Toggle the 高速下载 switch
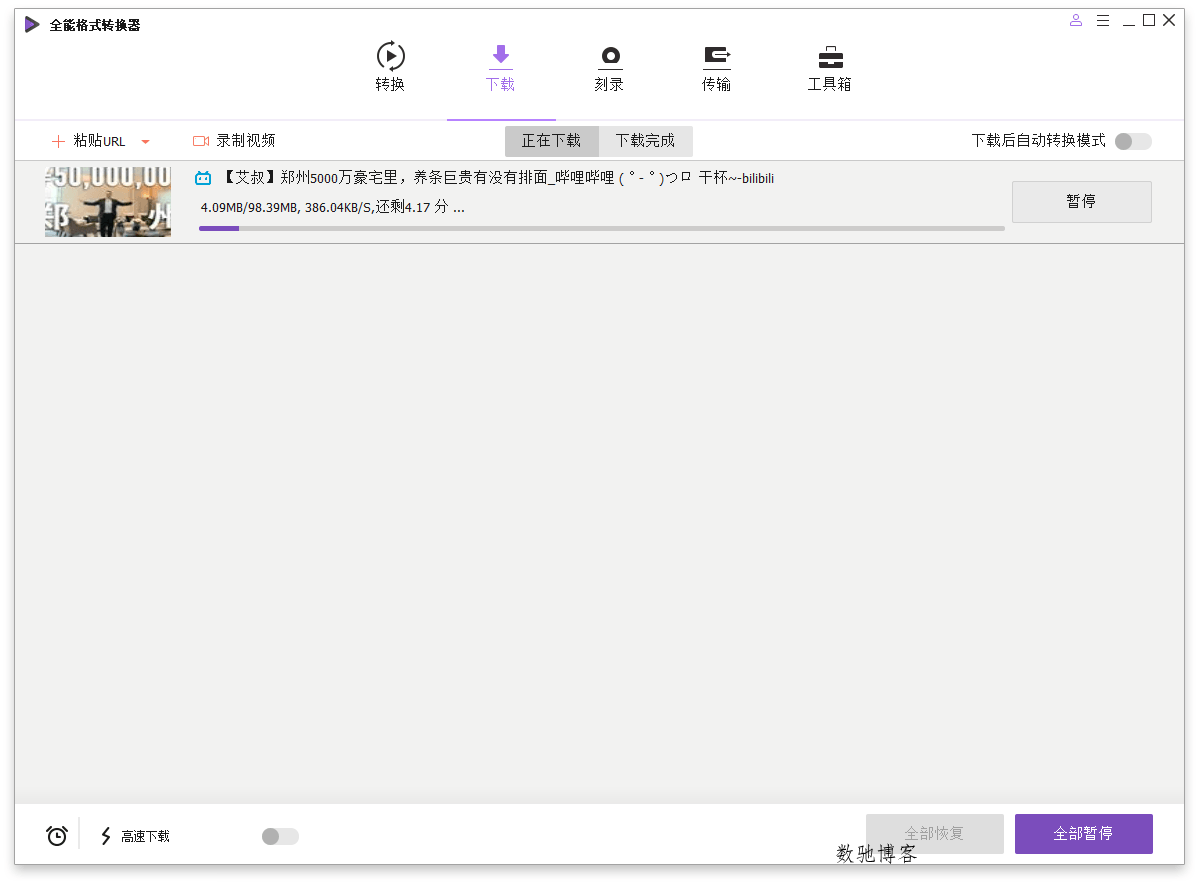 pyautogui.click(x=280, y=837)
